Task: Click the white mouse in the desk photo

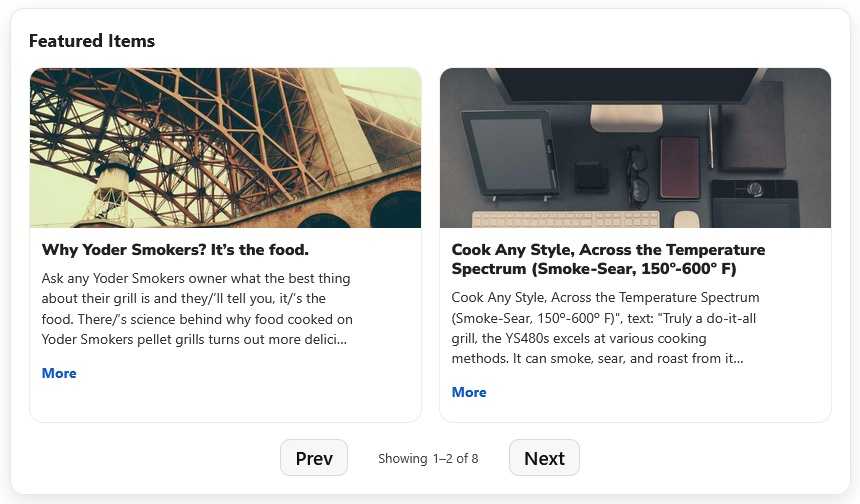Action: [x=687, y=219]
